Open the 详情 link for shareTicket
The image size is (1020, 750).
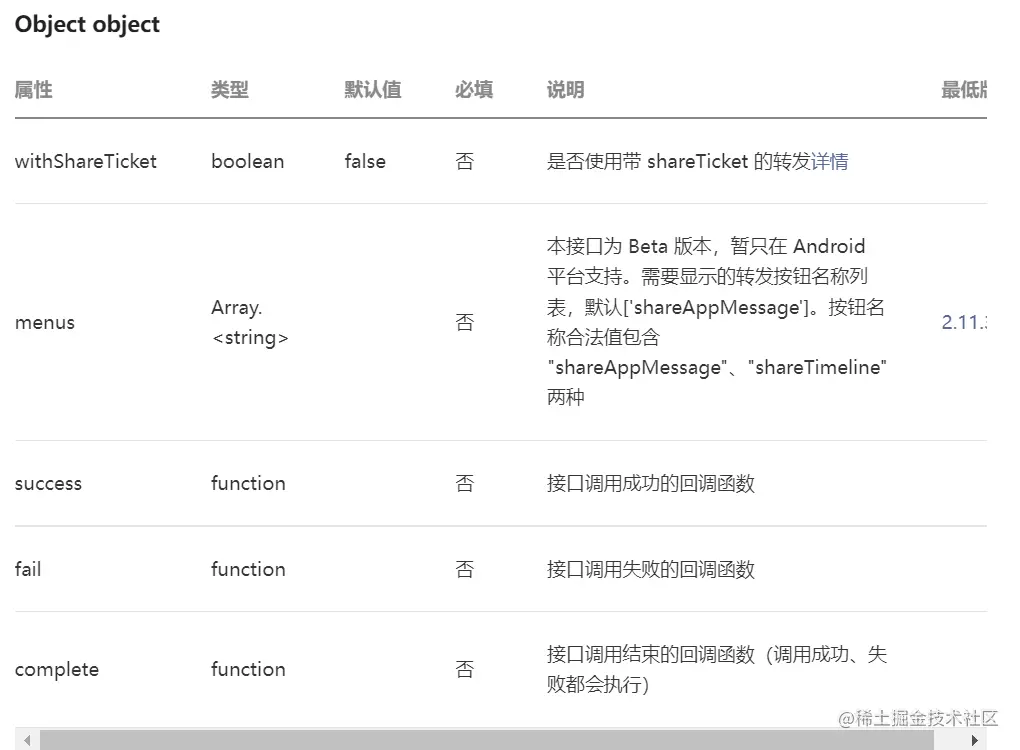[x=830, y=161]
